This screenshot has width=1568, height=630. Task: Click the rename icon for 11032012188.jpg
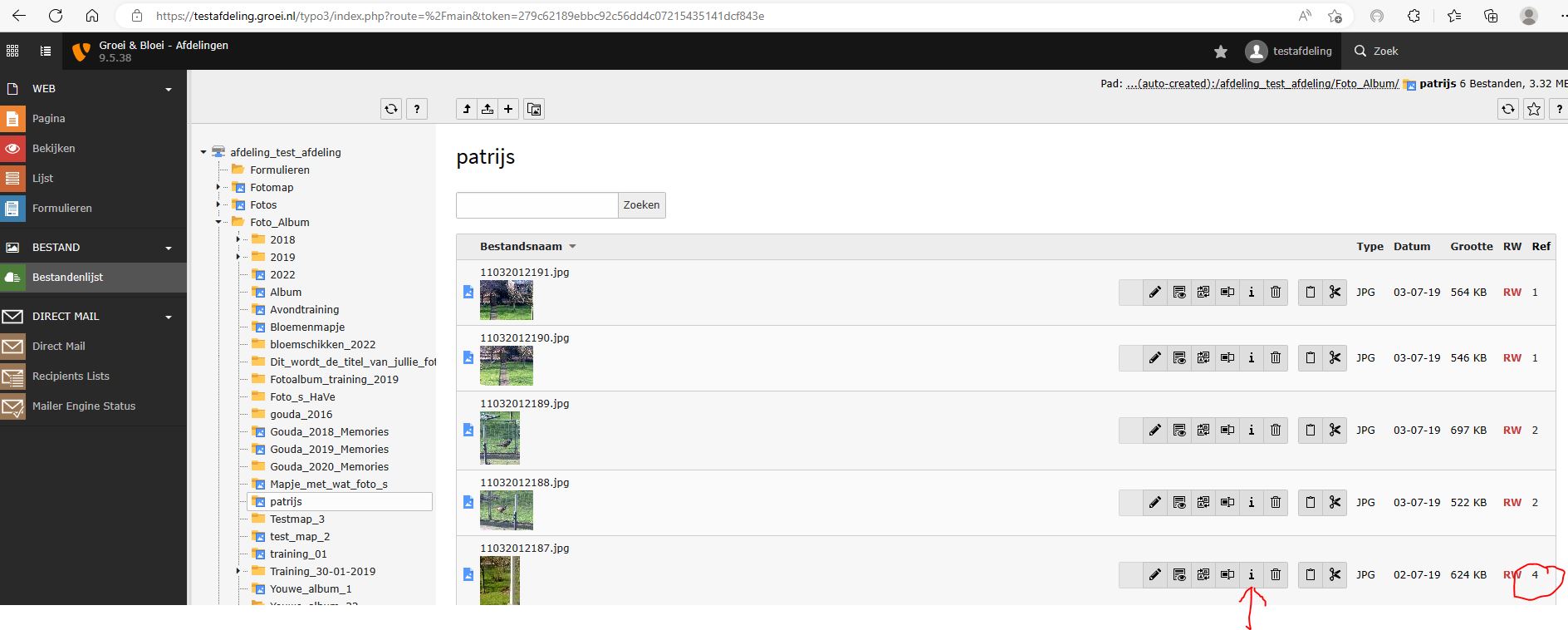[1227, 503]
